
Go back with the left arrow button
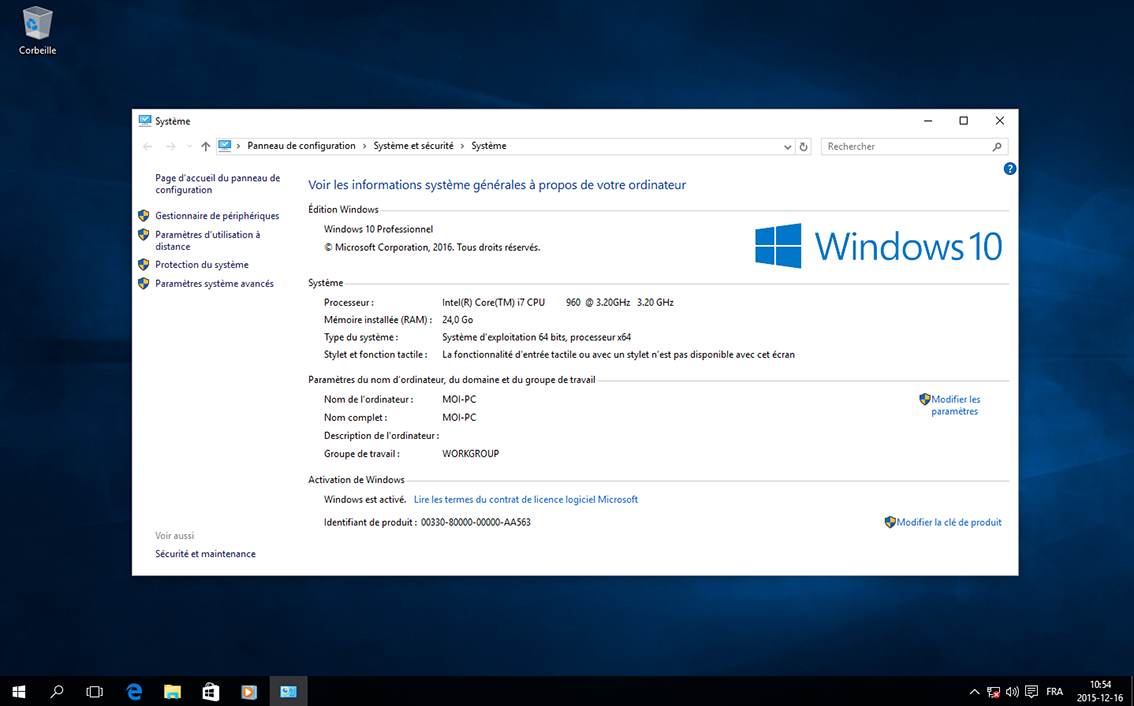coord(148,146)
